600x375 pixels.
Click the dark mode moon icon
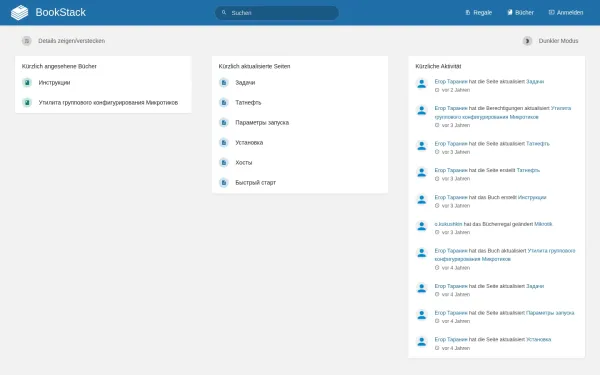527,41
